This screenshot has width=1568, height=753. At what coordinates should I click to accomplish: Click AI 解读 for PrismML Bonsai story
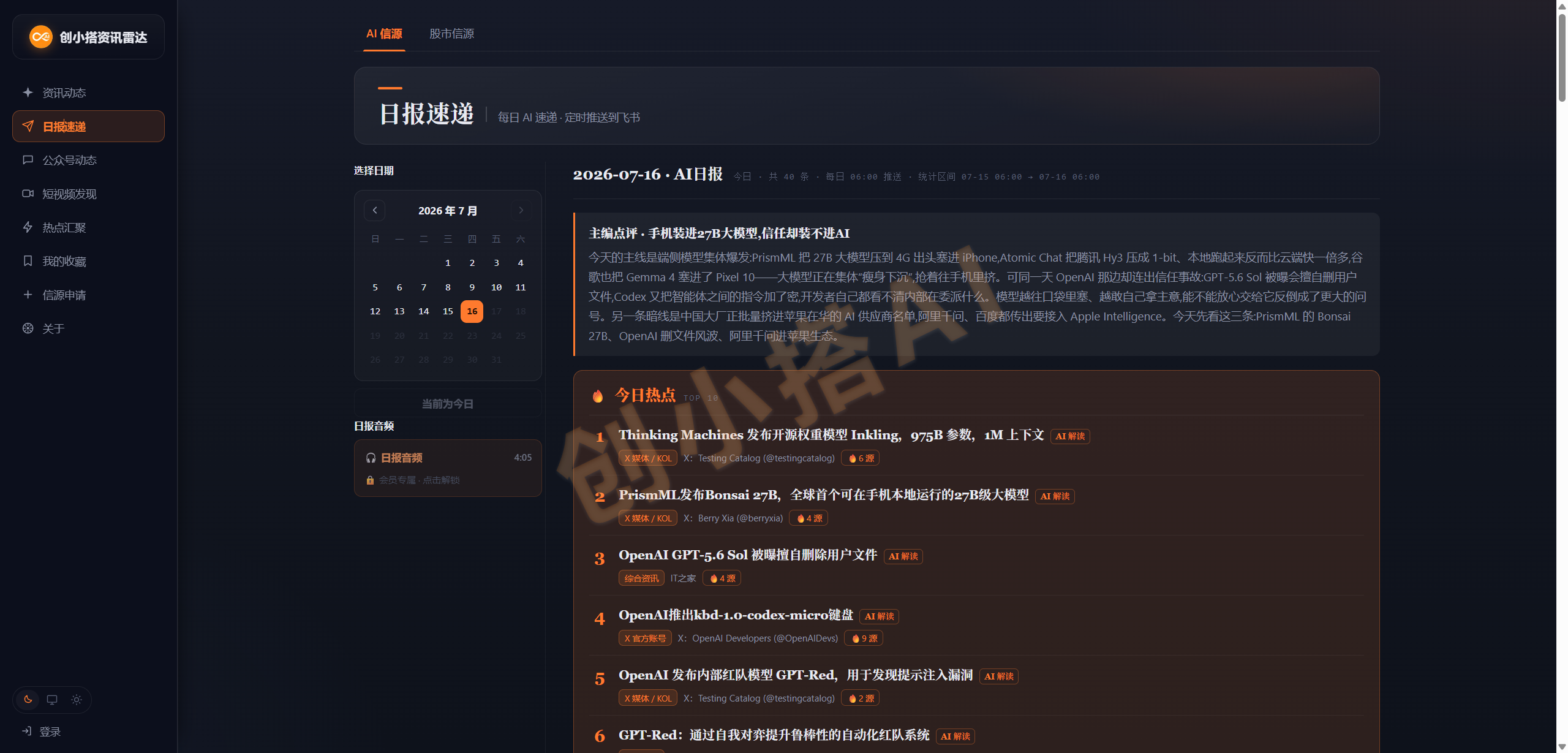point(1055,496)
